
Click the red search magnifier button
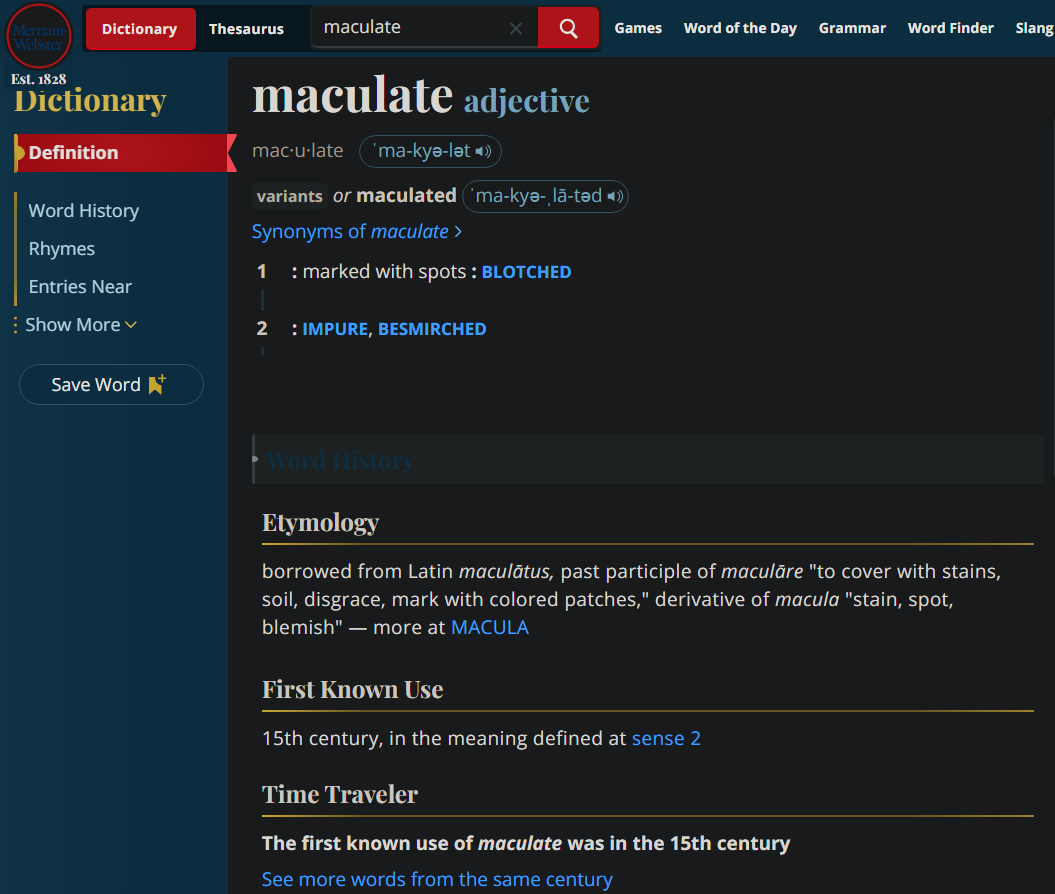coord(569,28)
